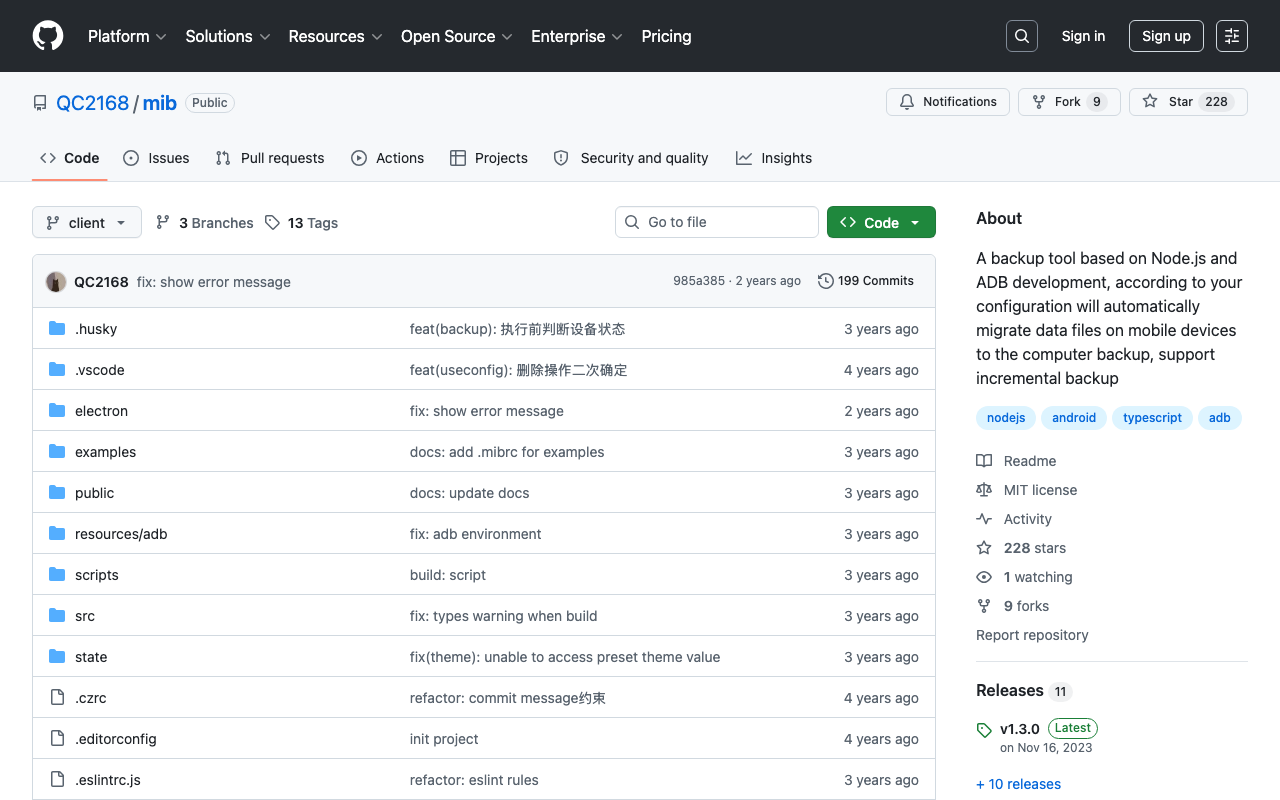Click the .eslintrc.js file icon
1280x800 pixels.
57,780
